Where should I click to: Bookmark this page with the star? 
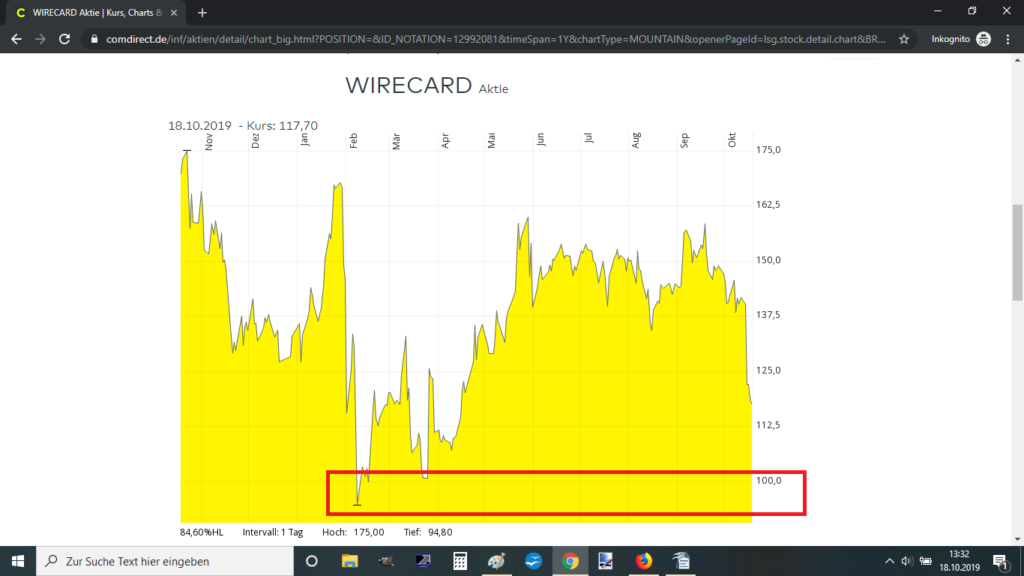(x=904, y=39)
